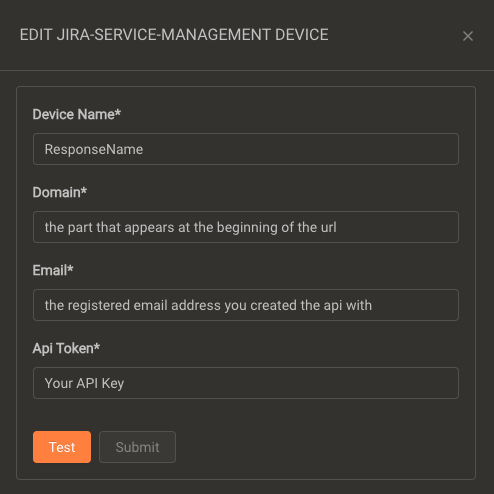
Task: Click the Submit button
Action: [x=137, y=447]
